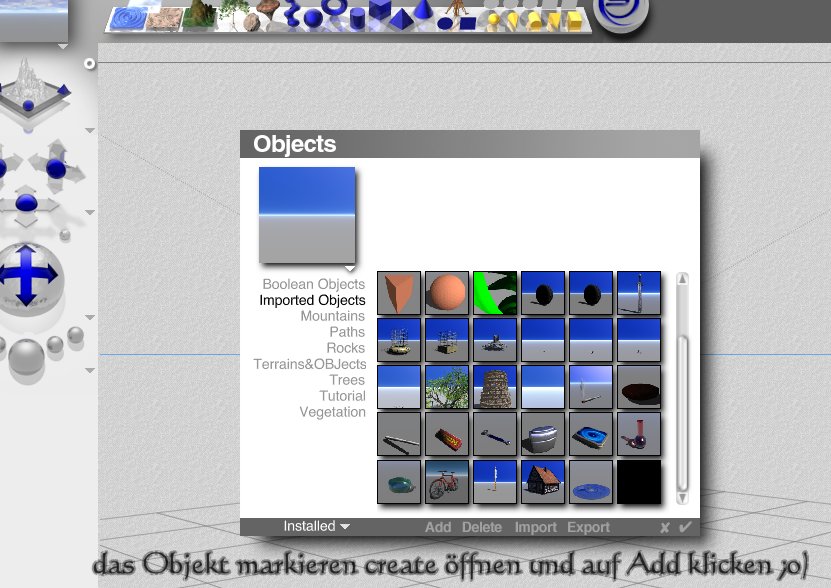Image resolution: width=831 pixels, height=588 pixels.
Task: Create a metaball squiggle object
Action: pyautogui.click(x=292, y=13)
